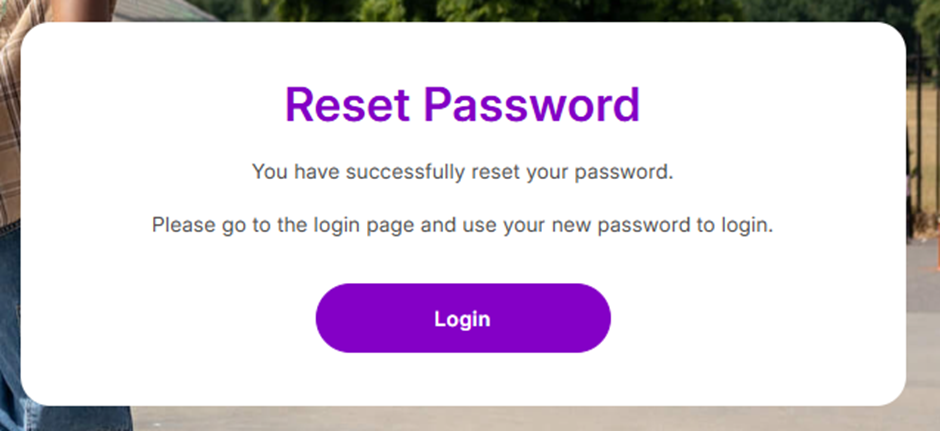This screenshot has width=940, height=431.
Task: Click the "Please go to the login page" line
Action: (462, 225)
